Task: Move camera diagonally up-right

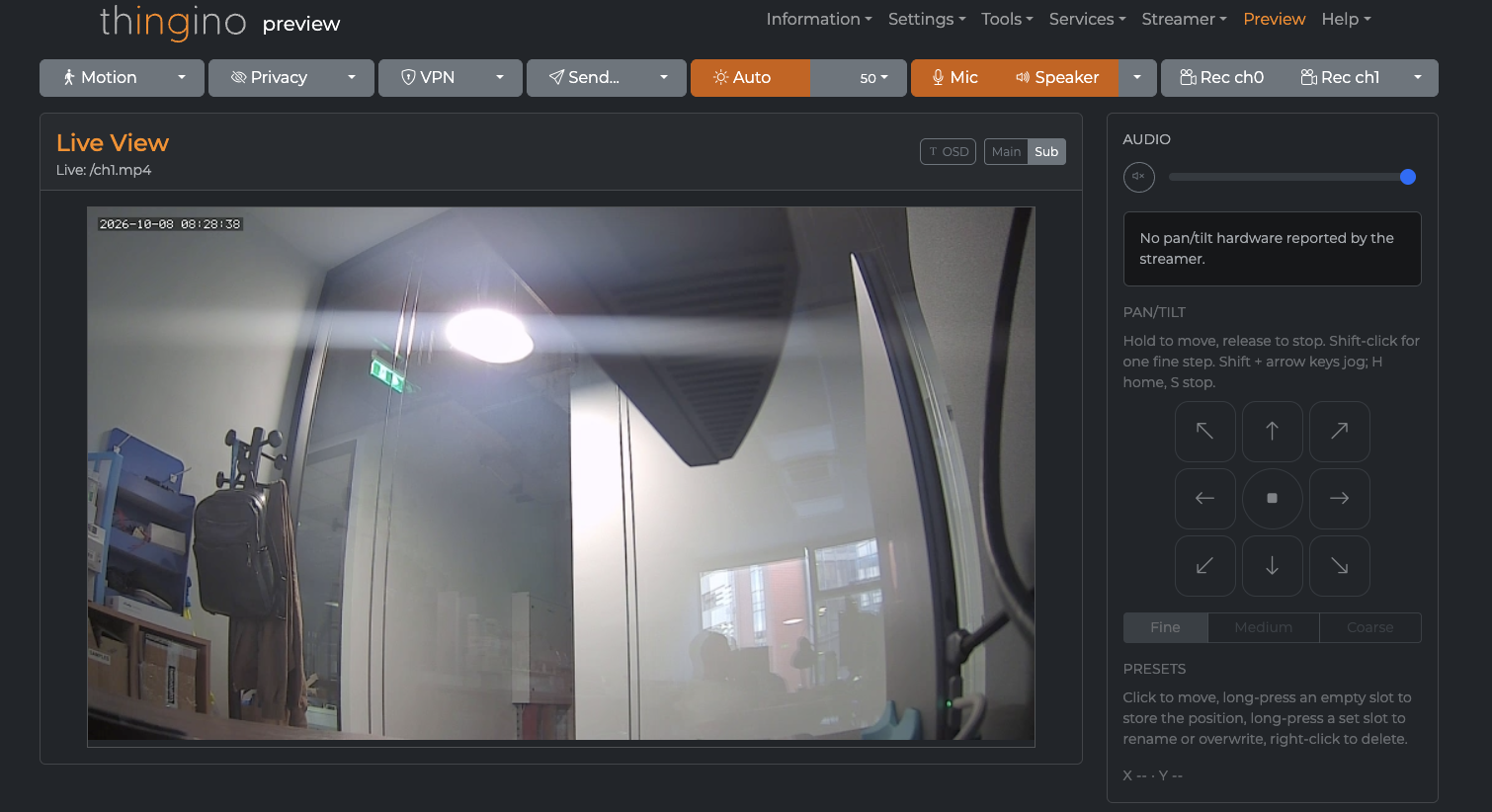Action: pyautogui.click(x=1339, y=432)
